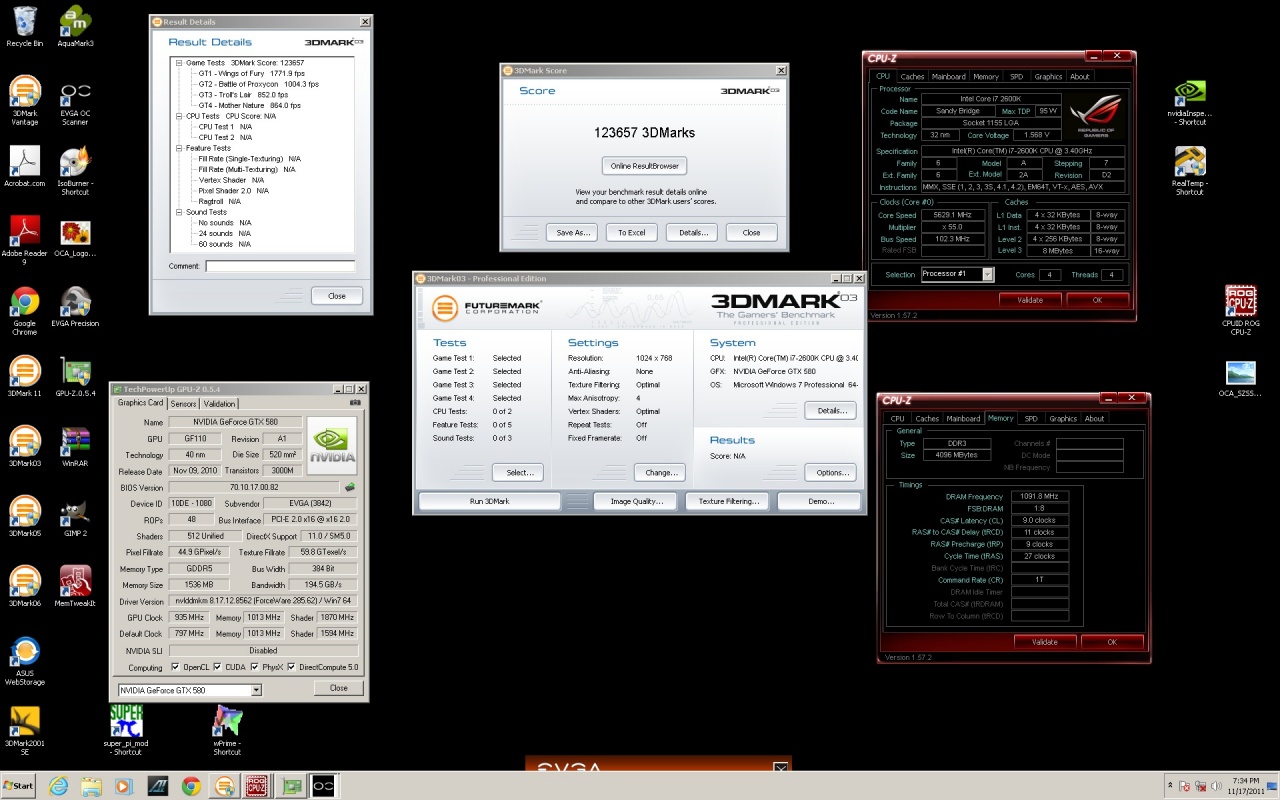Click the ROG CPU-Z taskbar icon
Image resolution: width=1280 pixels, height=800 pixels.
pos(257,786)
